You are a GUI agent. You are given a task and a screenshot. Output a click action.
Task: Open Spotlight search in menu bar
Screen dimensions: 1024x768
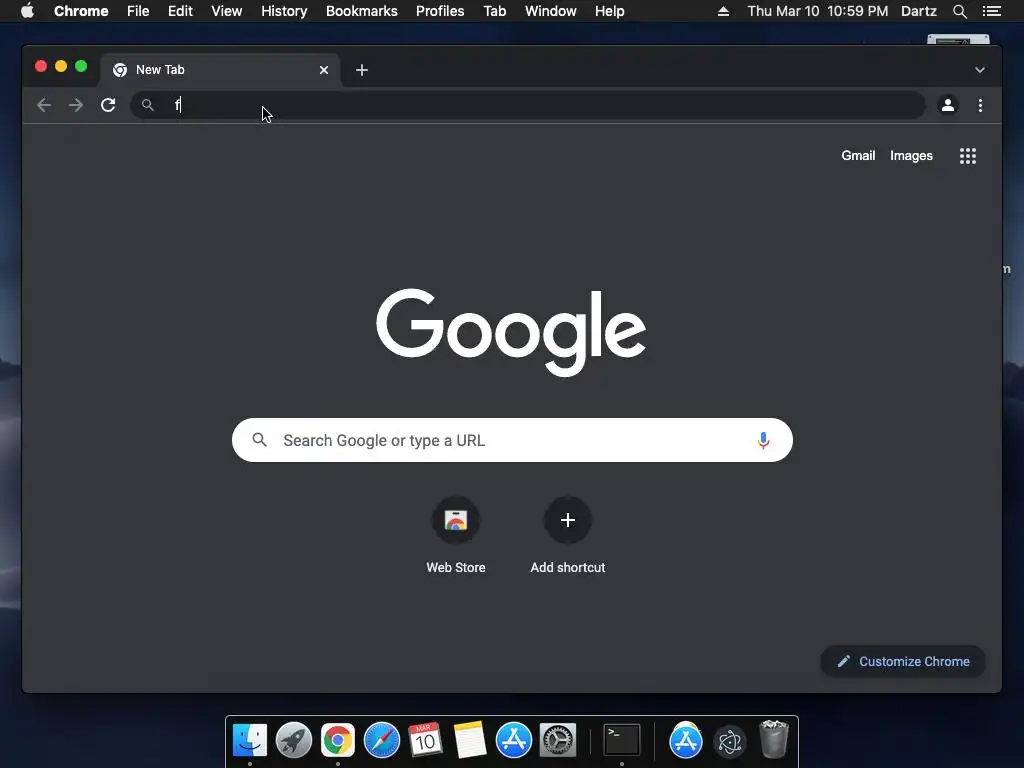click(959, 11)
